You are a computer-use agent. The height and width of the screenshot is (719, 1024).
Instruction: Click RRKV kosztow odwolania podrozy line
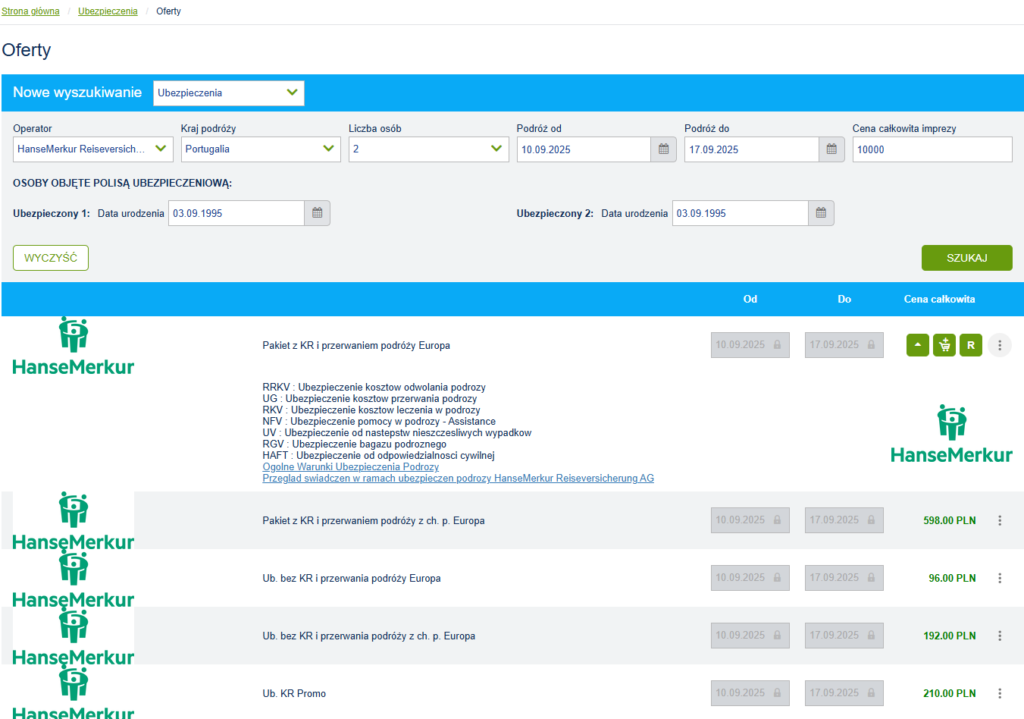pos(374,387)
